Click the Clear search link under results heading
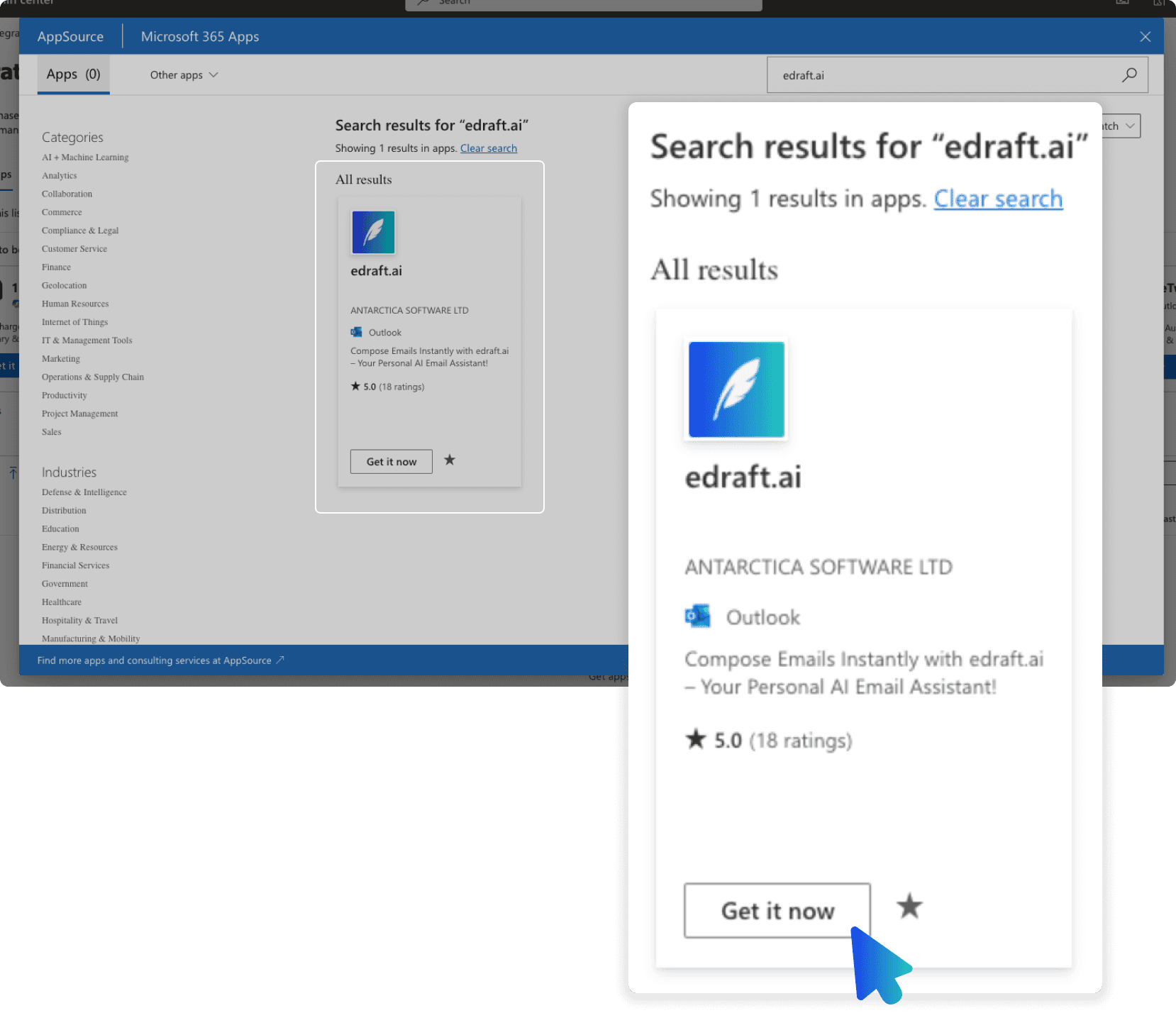Screen dimensions: 1176x1013 (x=489, y=148)
